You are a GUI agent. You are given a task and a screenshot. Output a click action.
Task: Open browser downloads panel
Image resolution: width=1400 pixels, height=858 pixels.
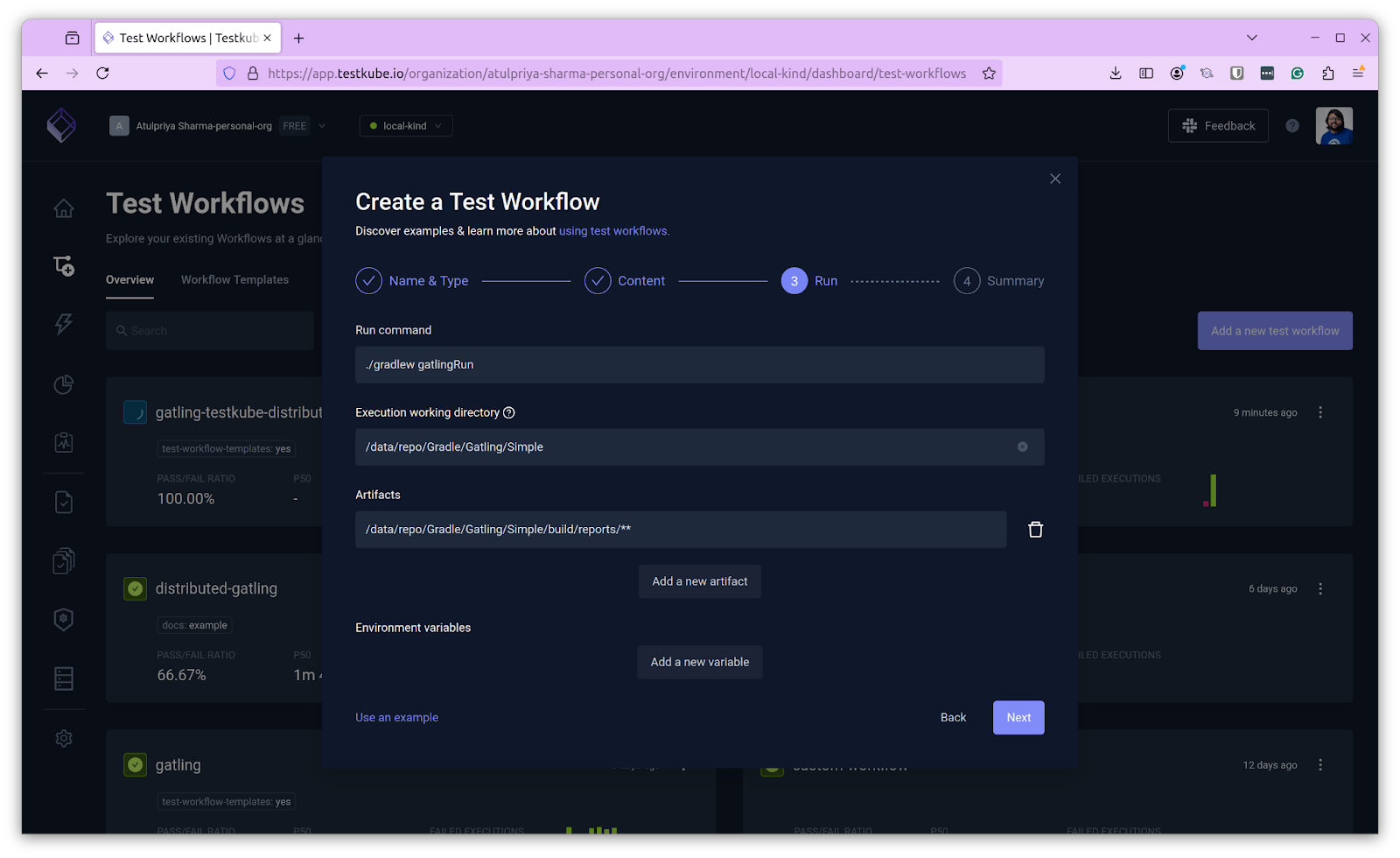click(1116, 74)
